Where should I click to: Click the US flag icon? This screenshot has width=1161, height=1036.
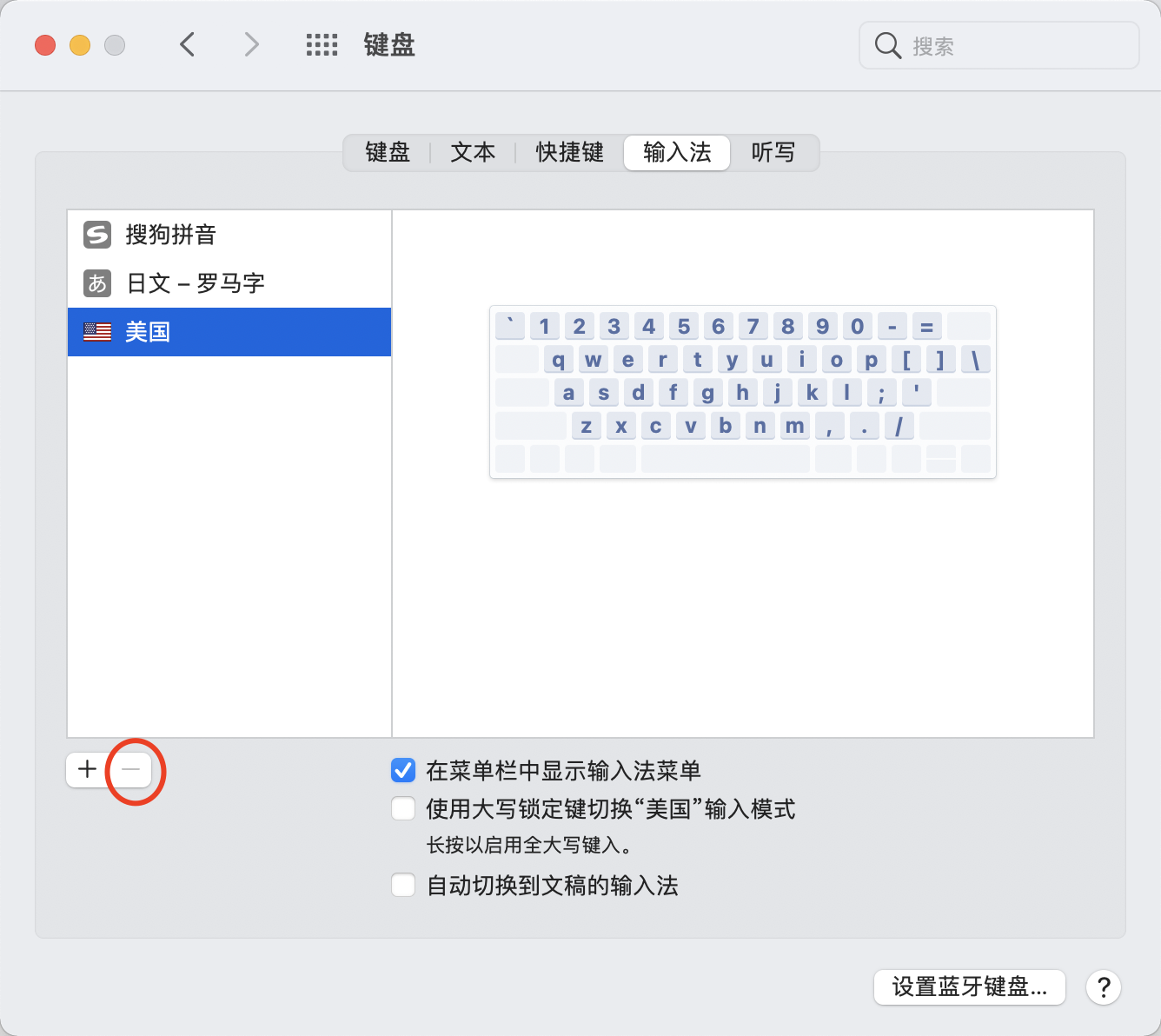(97, 332)
